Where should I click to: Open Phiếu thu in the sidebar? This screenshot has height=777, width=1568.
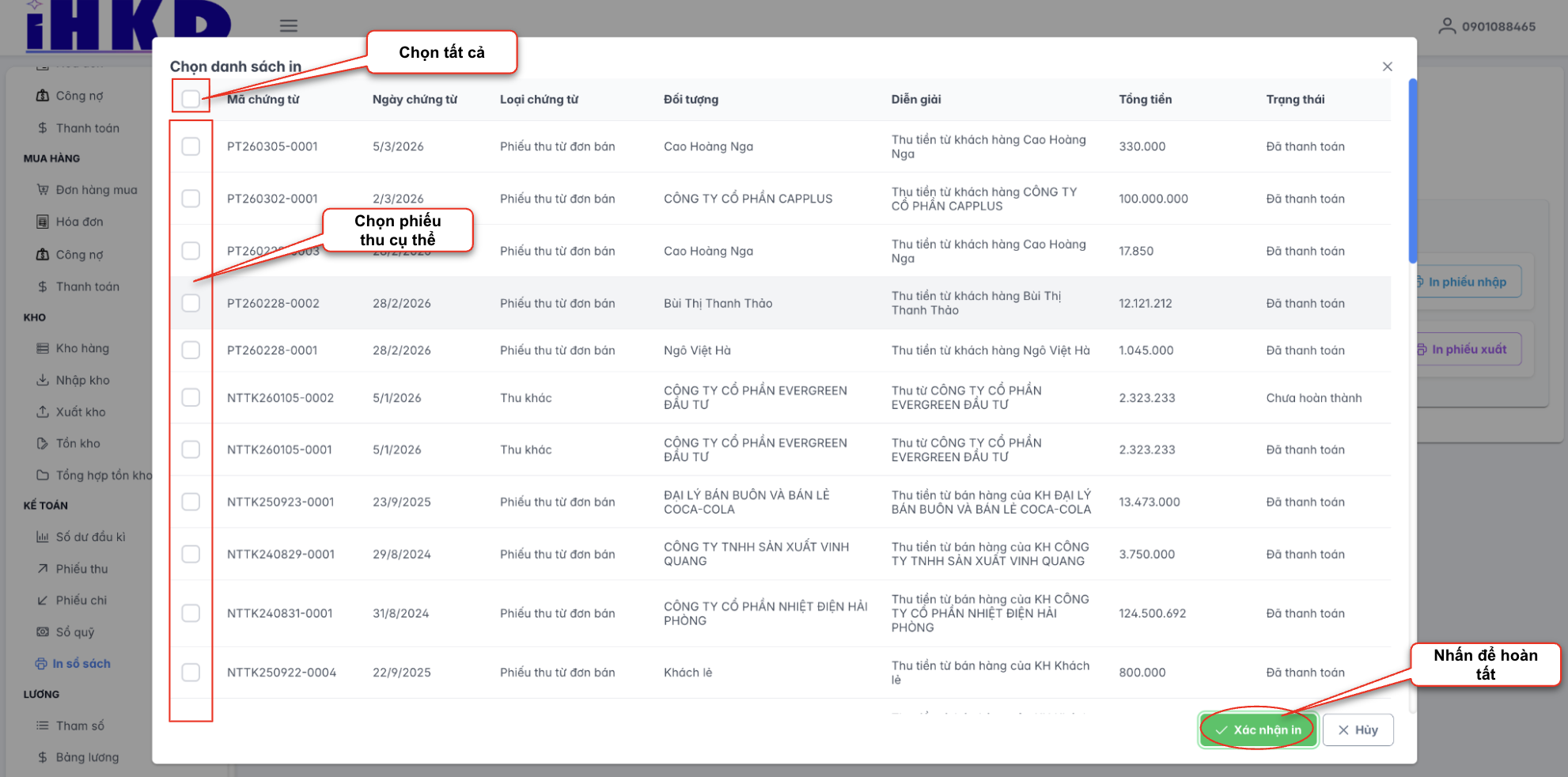[x=81, y=568]
